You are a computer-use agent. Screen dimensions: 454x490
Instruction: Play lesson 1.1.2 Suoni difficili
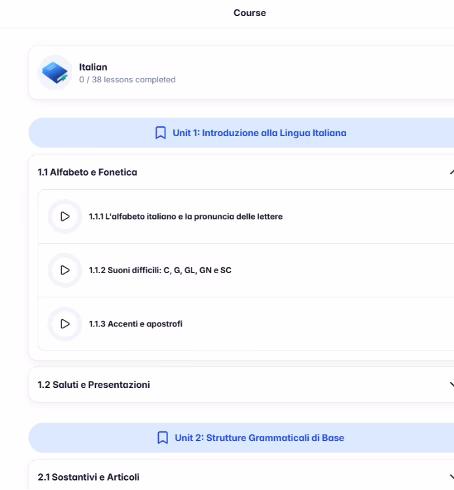(65, 270)
